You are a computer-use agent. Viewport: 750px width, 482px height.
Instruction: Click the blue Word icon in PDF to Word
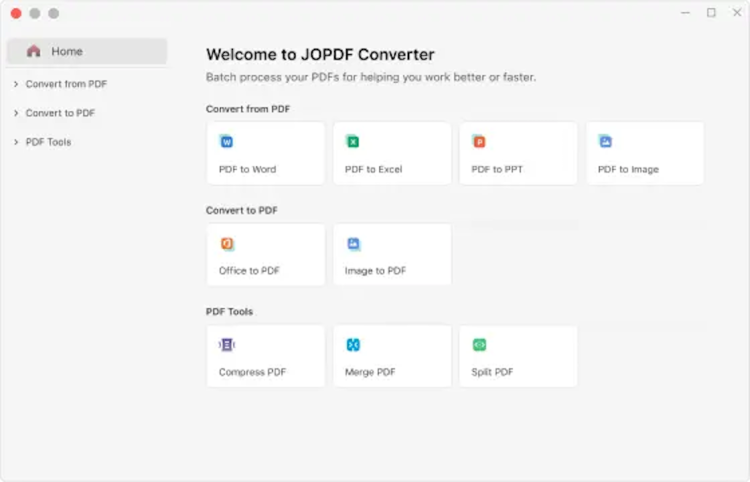226,142
